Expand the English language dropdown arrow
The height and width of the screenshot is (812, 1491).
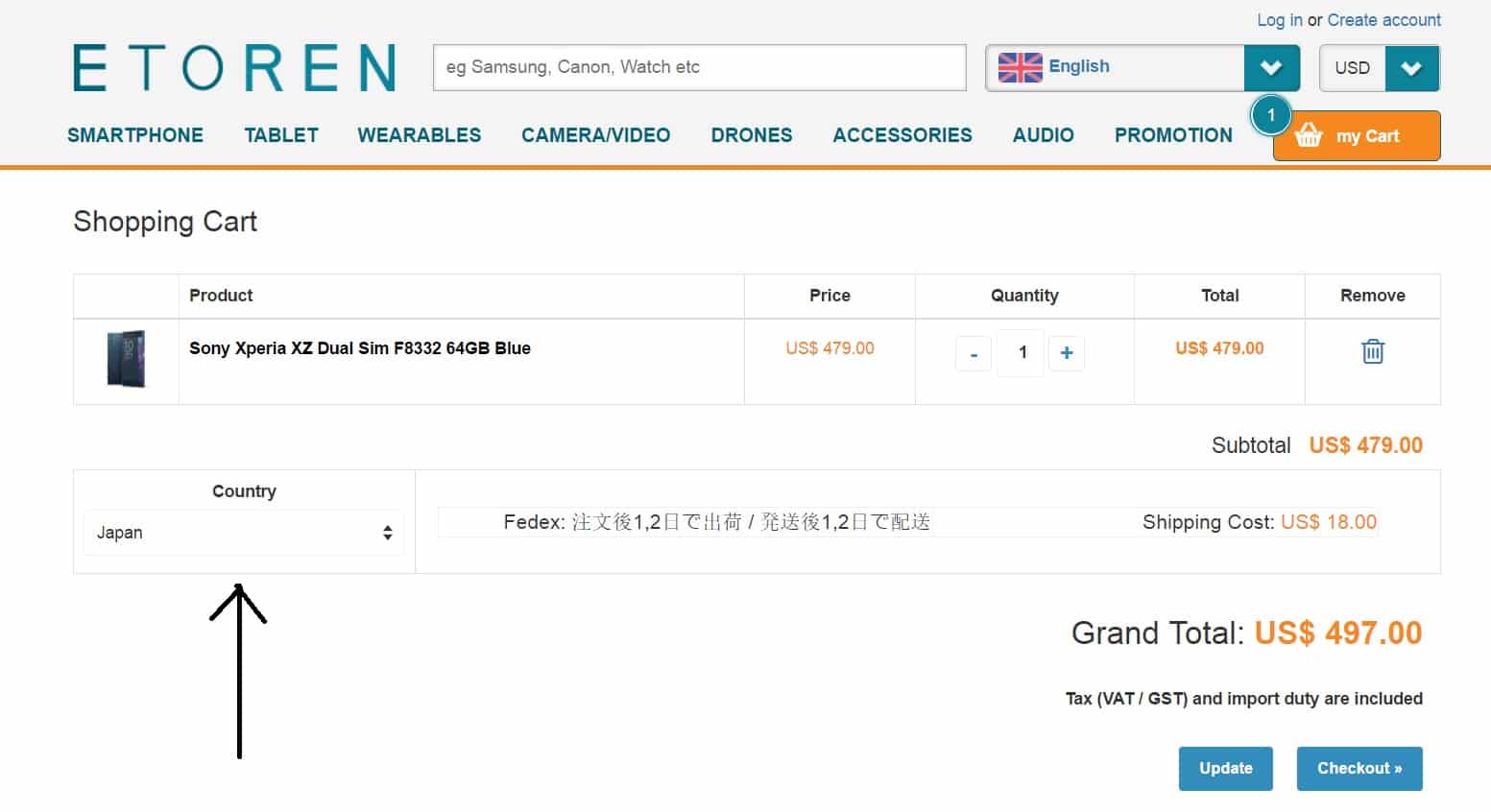tap(1271, 68)
